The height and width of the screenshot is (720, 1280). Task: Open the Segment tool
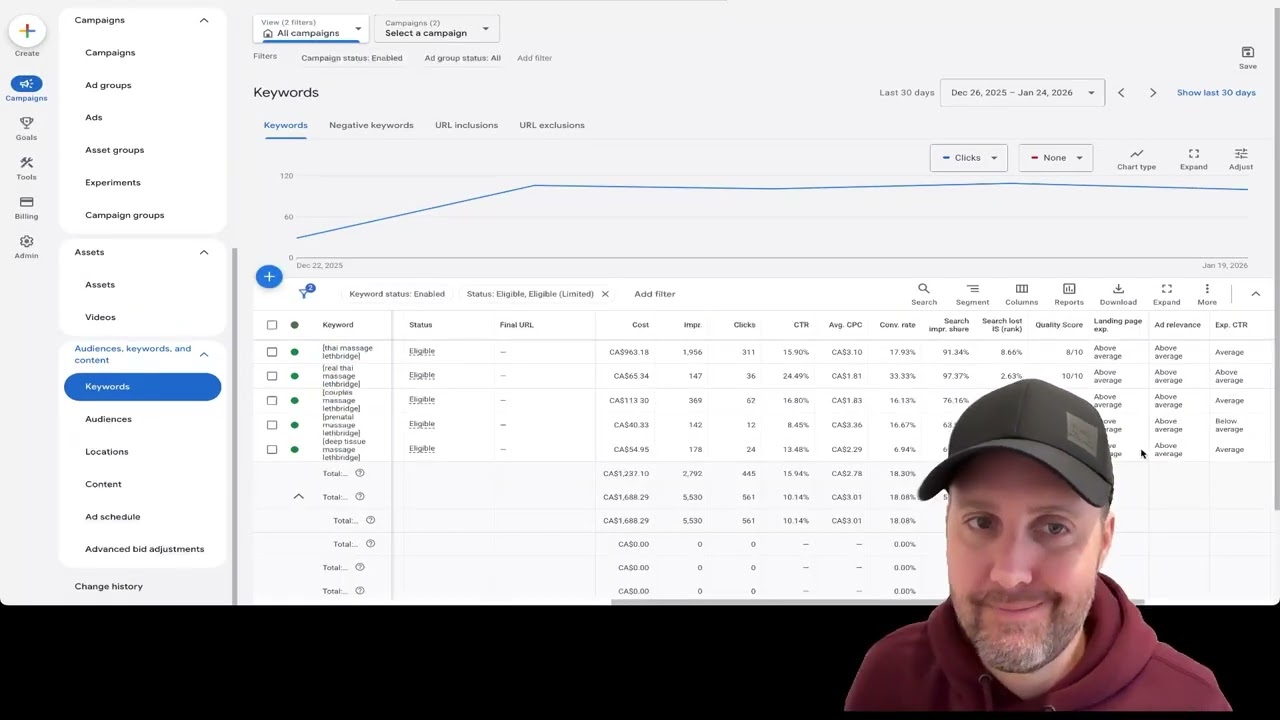[x=972, y=294]
